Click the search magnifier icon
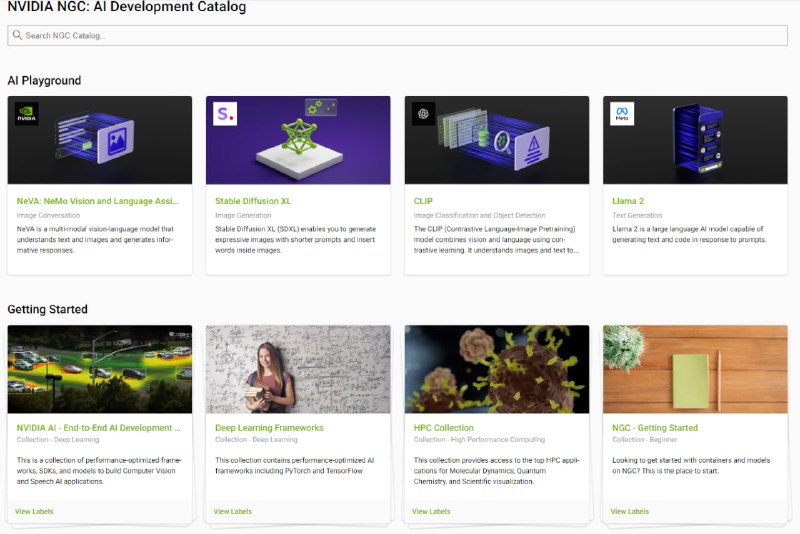Viewport: 800px width, 534px height. [17, 36]
